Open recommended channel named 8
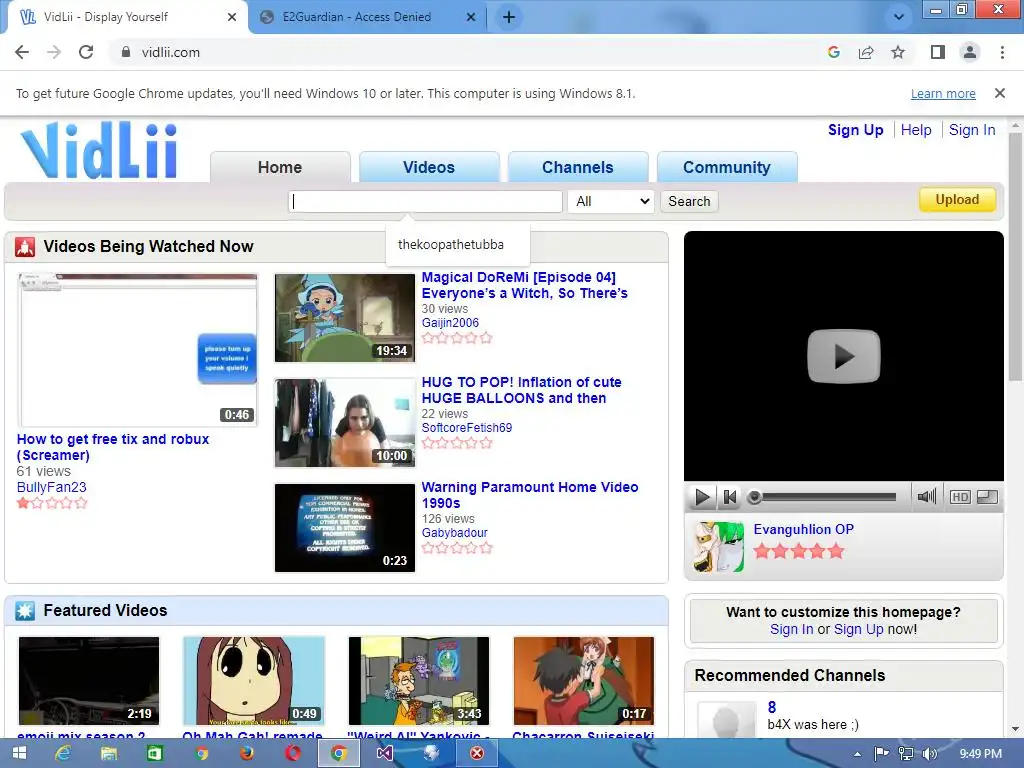 point(772,707)
